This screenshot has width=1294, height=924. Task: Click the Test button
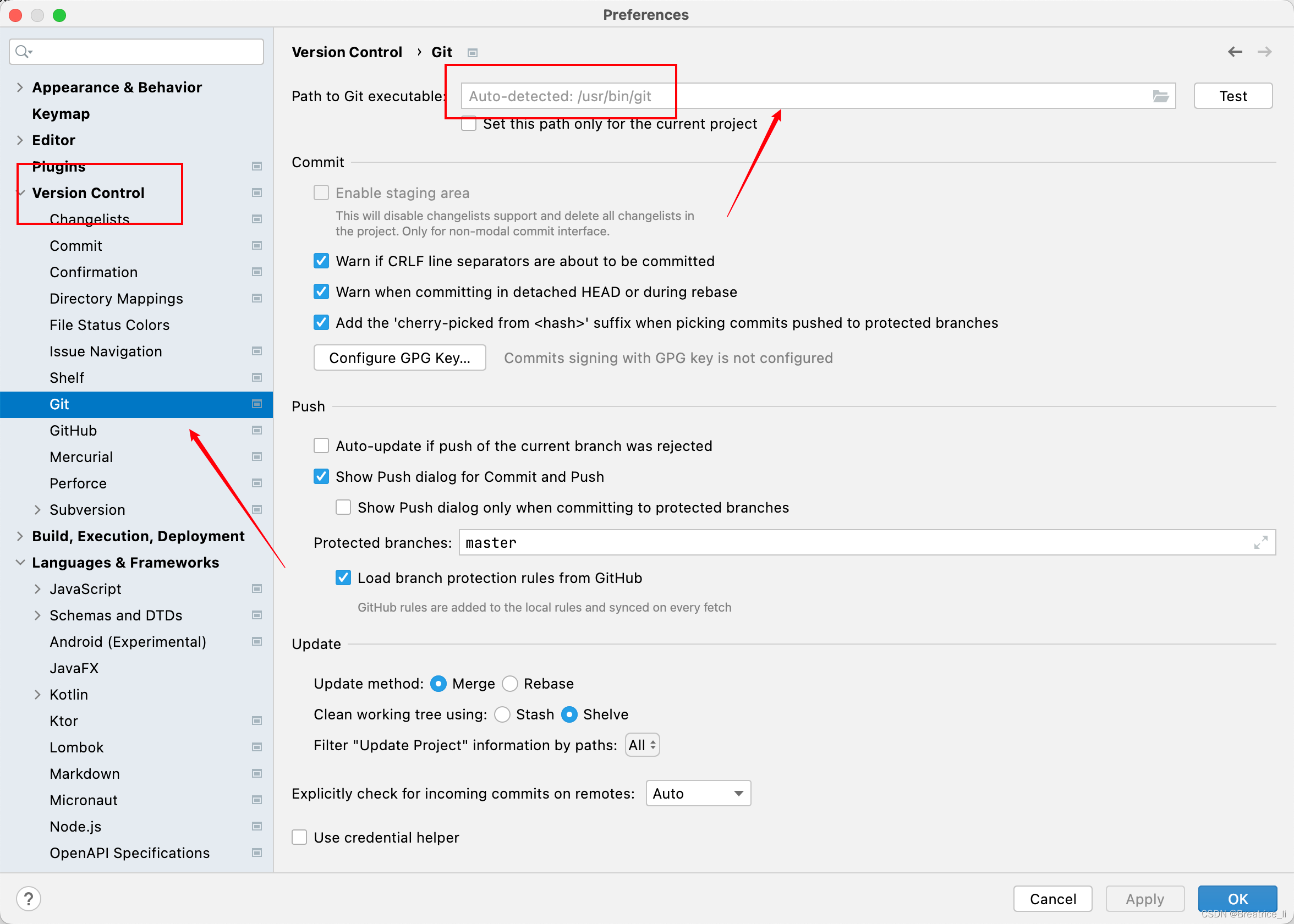pos(1232,96)
